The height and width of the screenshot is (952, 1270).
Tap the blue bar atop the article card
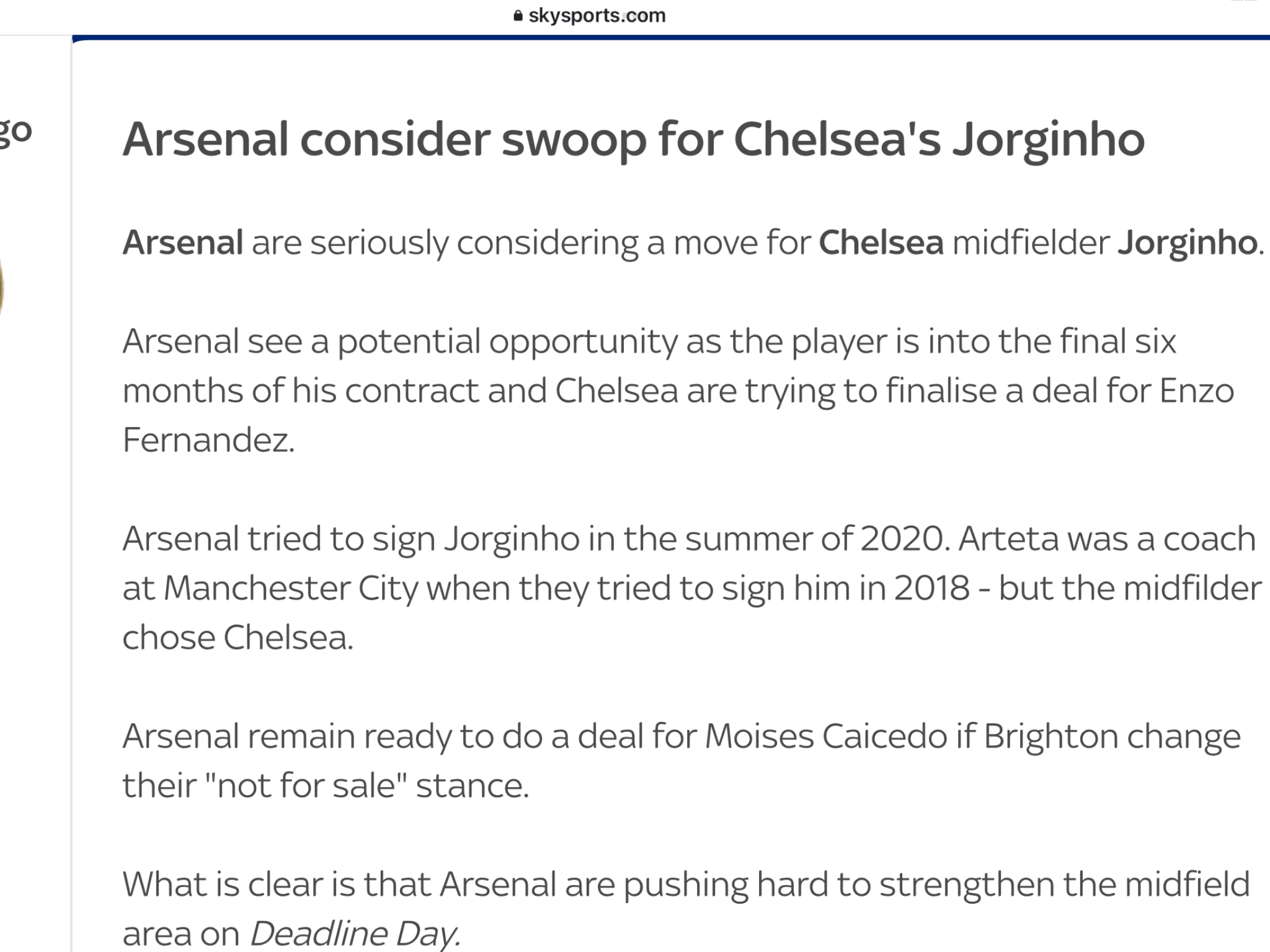tap(671, 38)
